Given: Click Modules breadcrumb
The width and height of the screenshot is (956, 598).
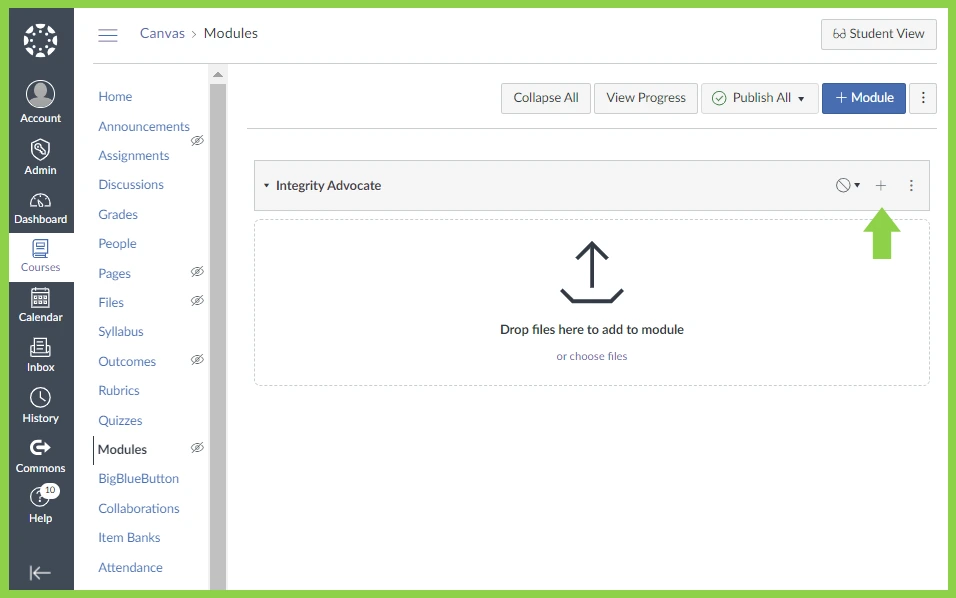Looking at the screenshot, I should [x=230, y=34].
